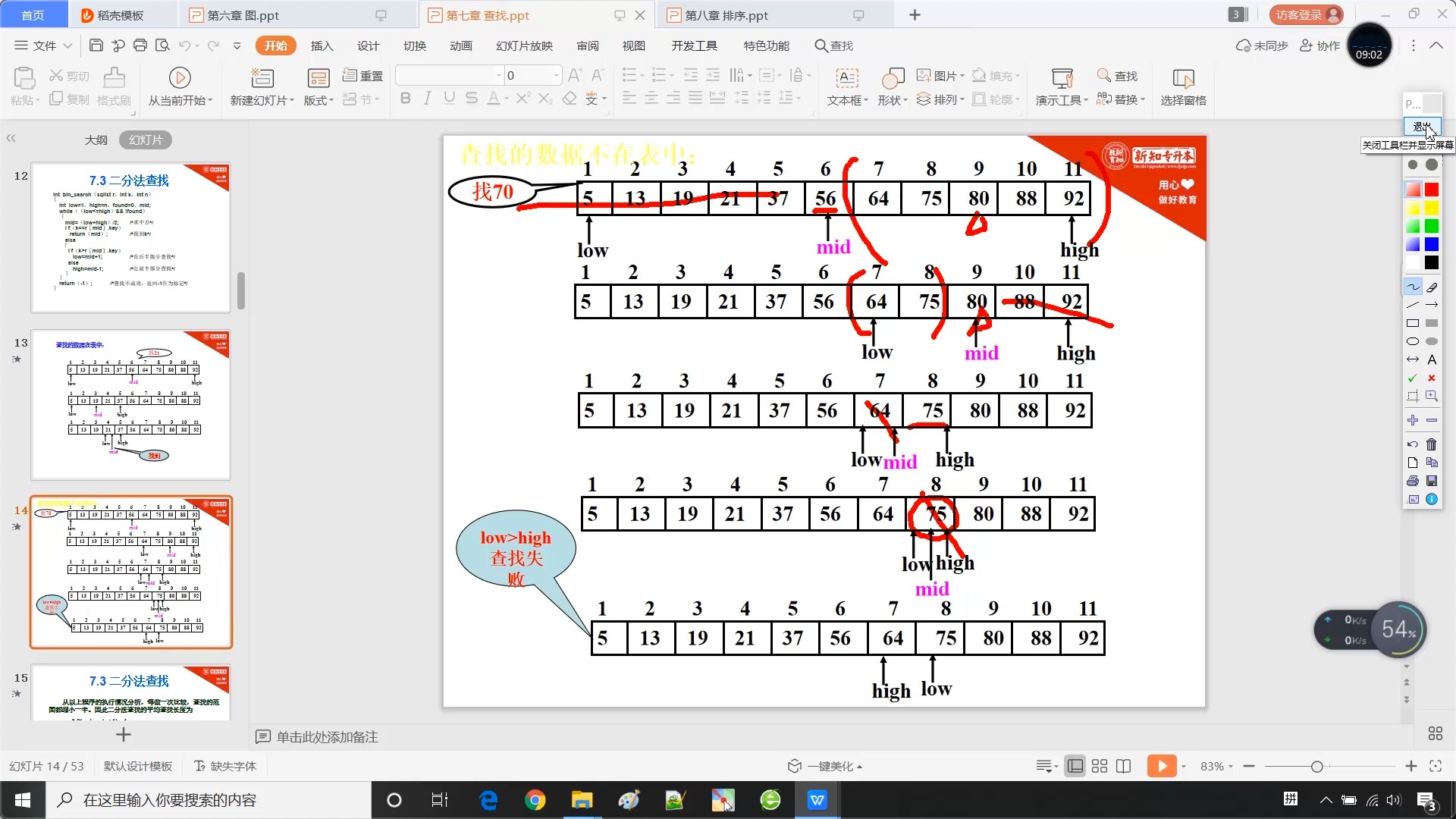Click the trash can to clear annotations
The image size is (1456, 819).
click(1432, 444)
